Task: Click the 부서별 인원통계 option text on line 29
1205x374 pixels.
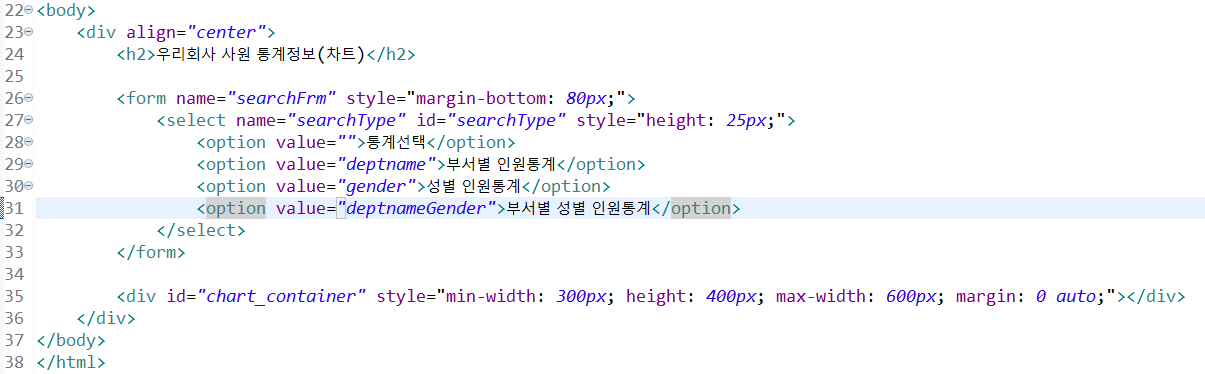Action: click(502, 164)
